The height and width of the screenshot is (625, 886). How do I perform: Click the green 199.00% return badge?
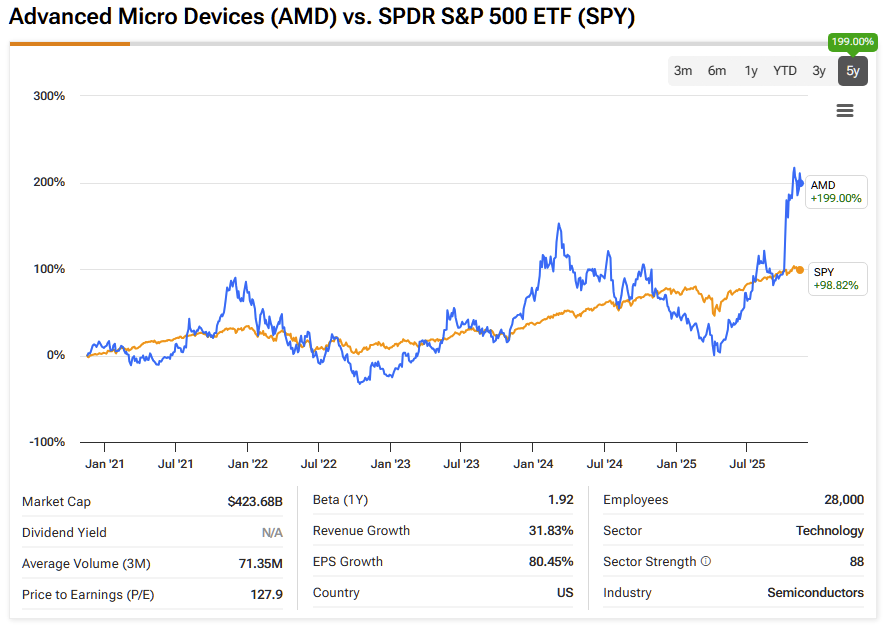click(x=852, y=42)
